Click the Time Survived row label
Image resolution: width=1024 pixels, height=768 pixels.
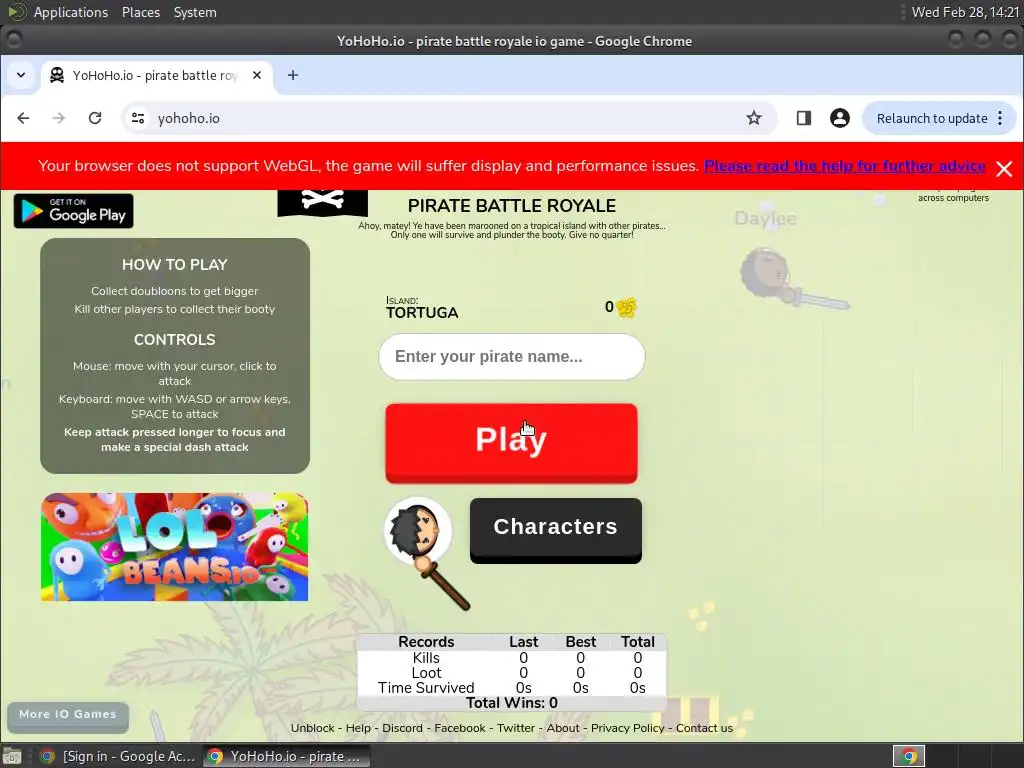(426, 688)
